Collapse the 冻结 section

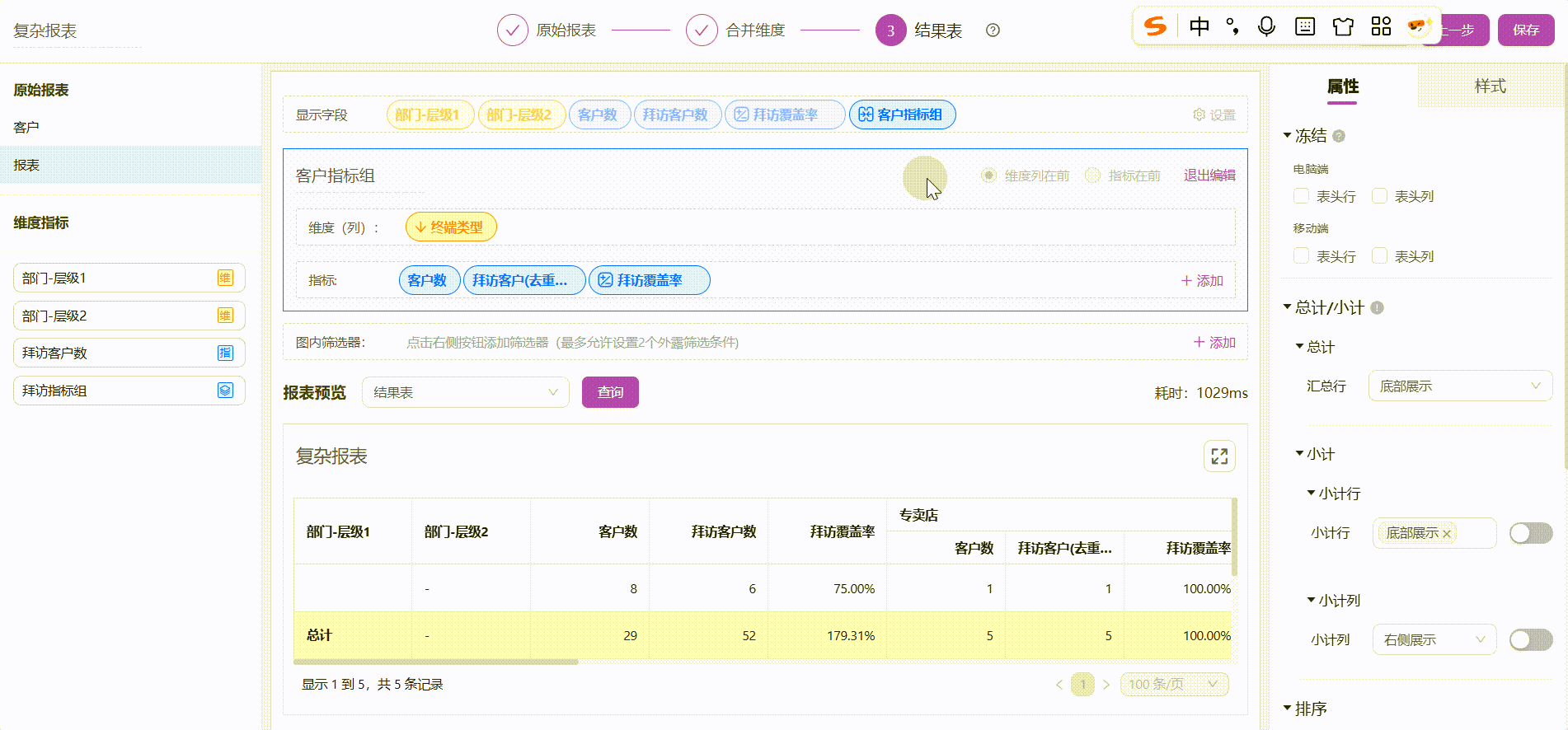coord(1287,135)
